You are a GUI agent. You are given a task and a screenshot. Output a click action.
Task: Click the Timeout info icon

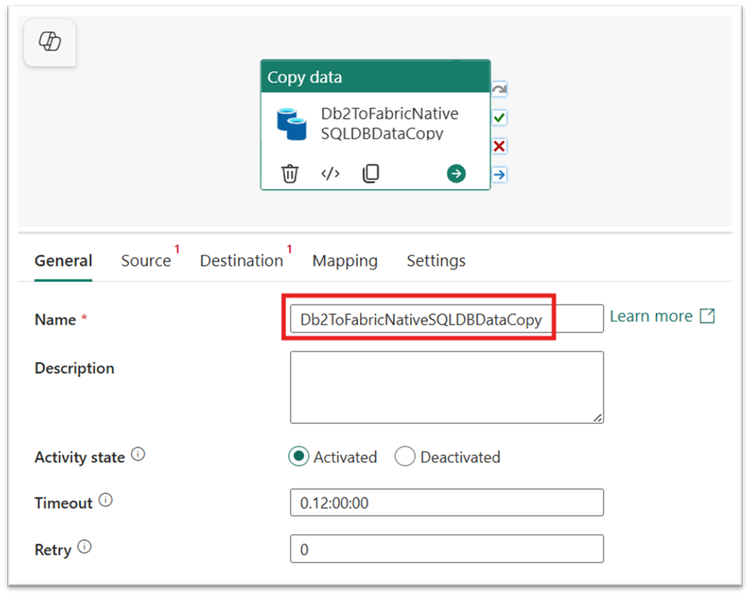105,500
